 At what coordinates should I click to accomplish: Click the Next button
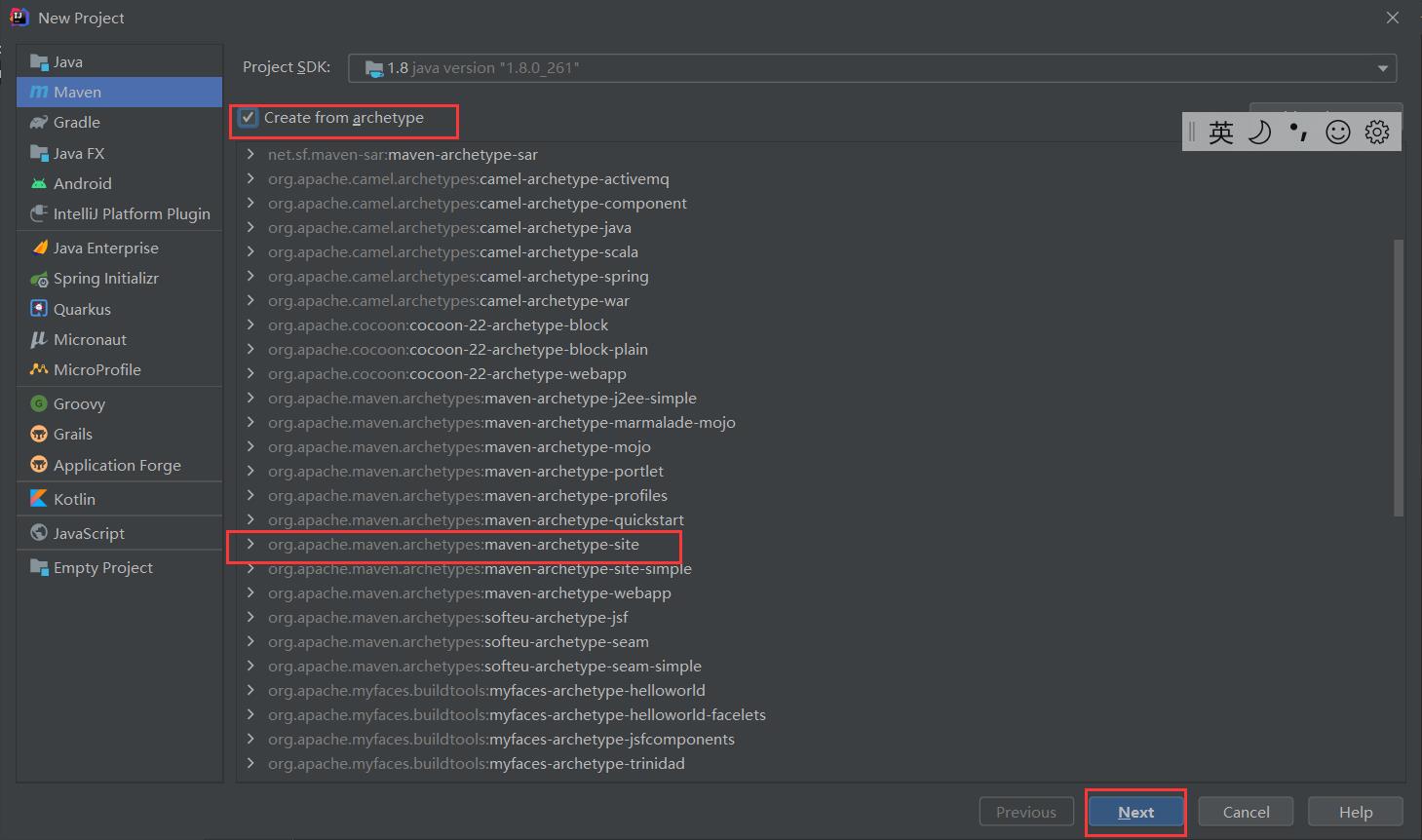tap(1135, 812)
